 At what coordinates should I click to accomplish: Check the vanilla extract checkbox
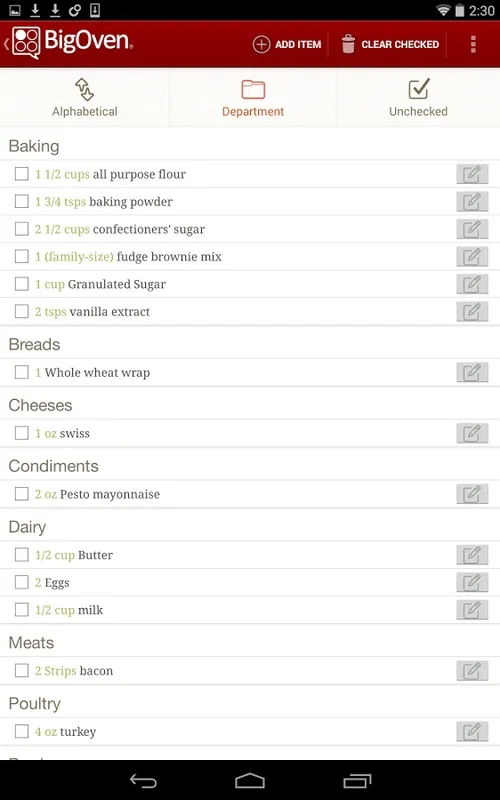click(x=21, y=312)
